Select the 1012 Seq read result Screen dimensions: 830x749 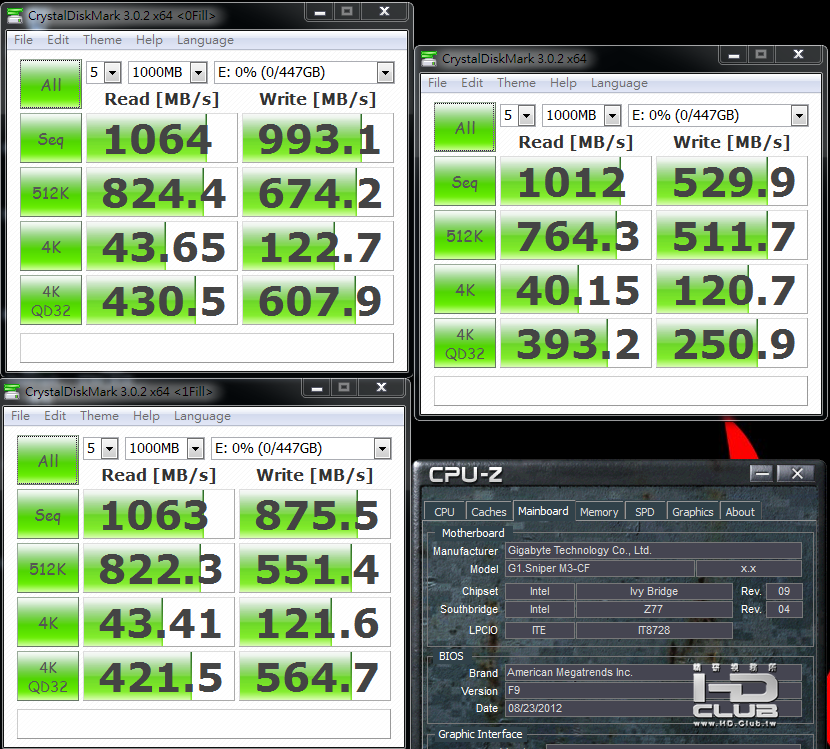tap(575, 181)
